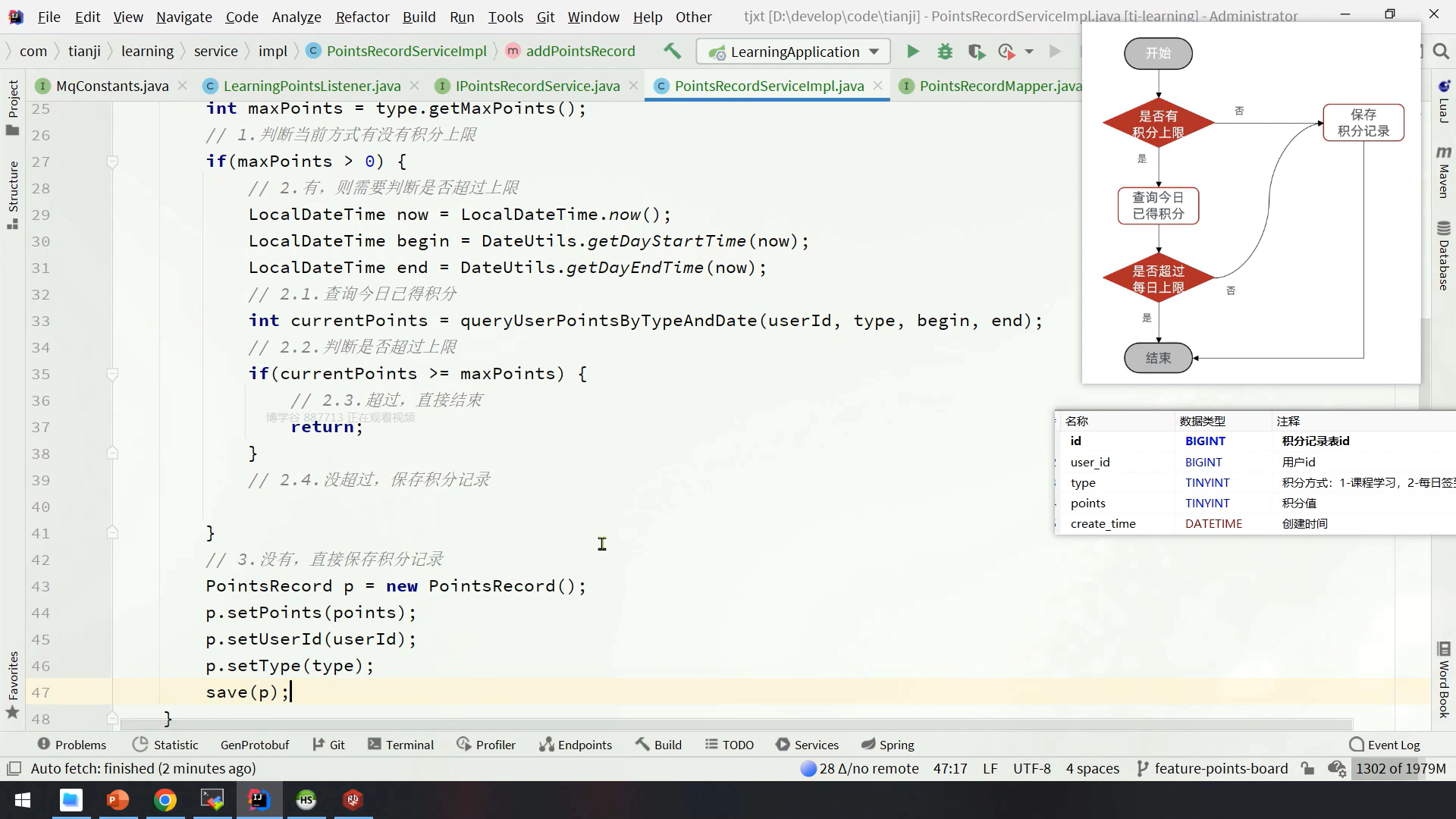
Task: Click the green Run button
Action: [913, 52]
